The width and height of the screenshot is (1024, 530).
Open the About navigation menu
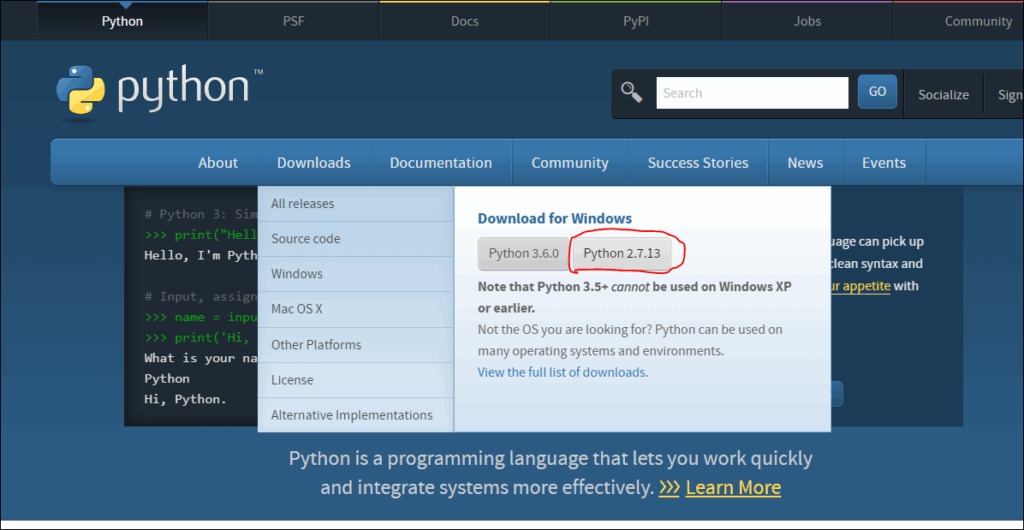[x=218, y=163]
